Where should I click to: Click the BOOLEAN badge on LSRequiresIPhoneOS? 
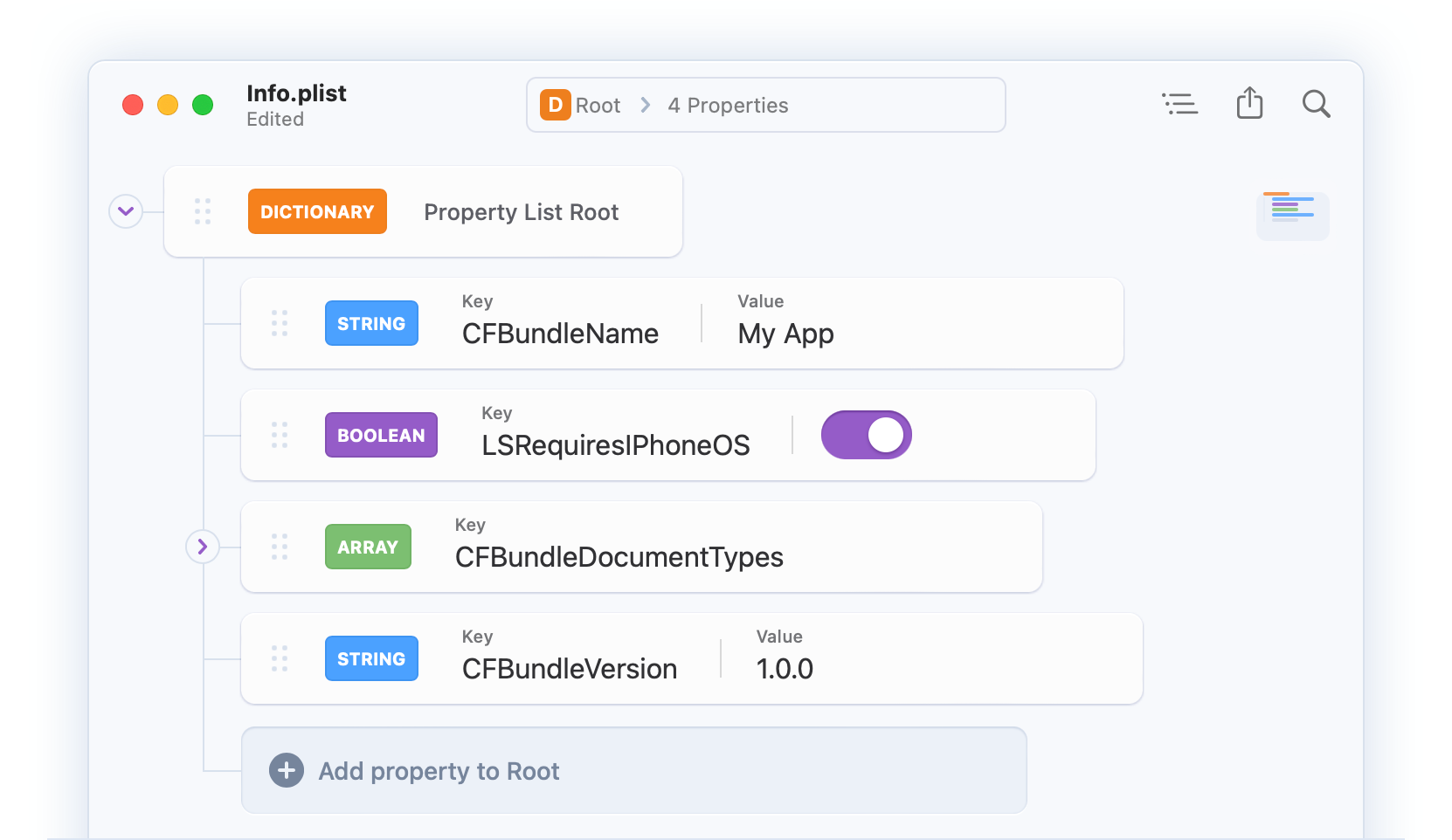point(381,435)
